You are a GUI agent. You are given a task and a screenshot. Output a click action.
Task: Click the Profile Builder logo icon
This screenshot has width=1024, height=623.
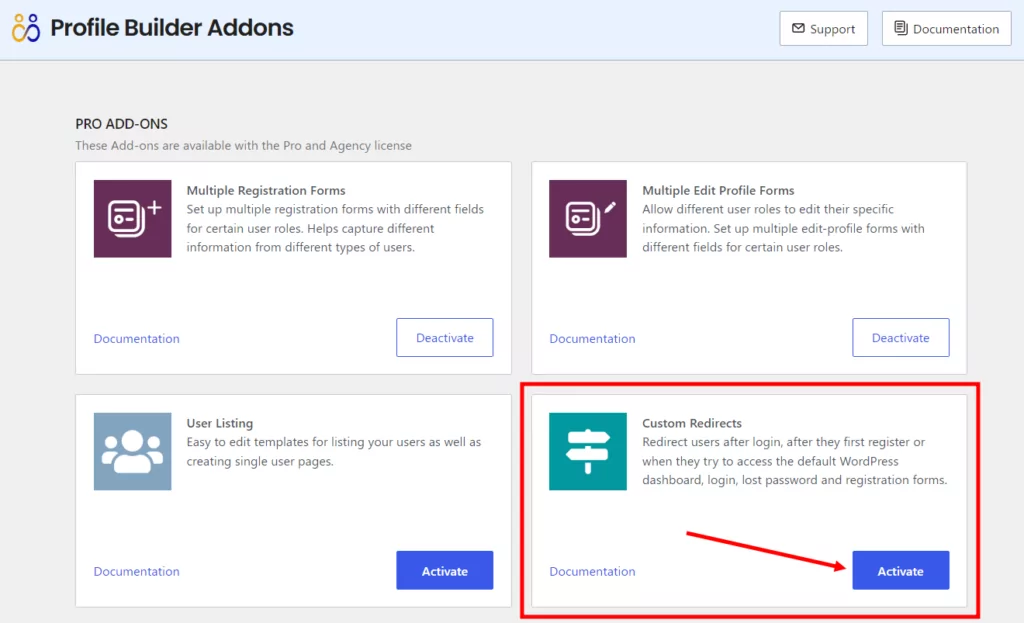coord(26,28)
